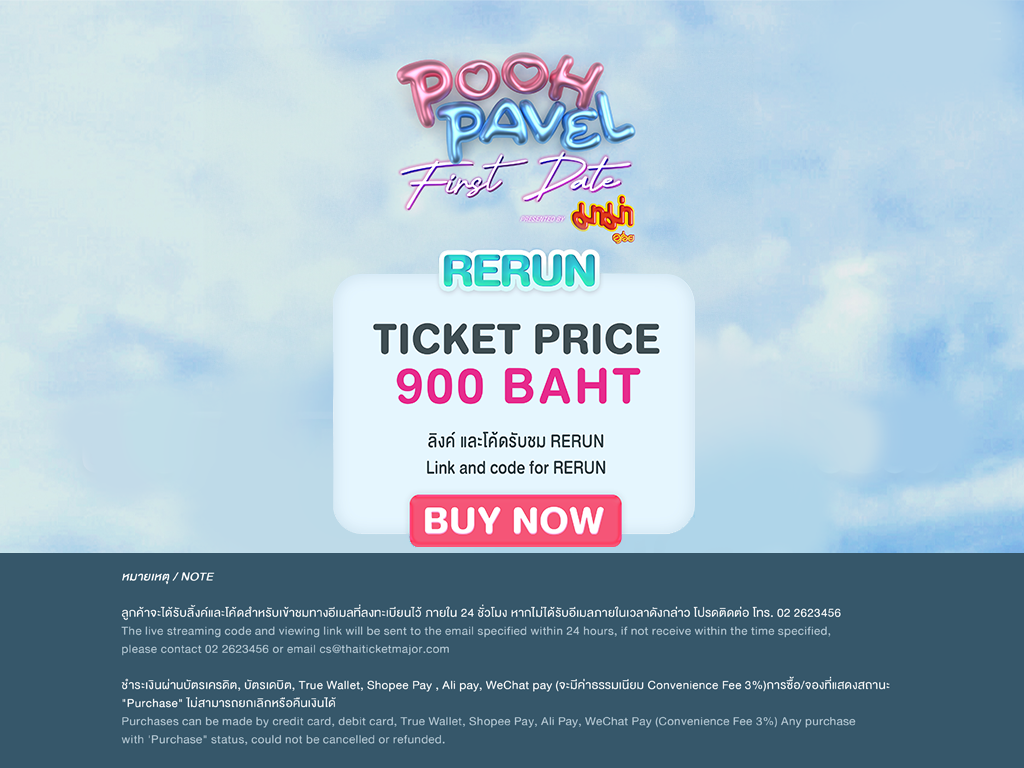
Task: Click the 'presented by' label beside Mama logo
Action: 543,219
